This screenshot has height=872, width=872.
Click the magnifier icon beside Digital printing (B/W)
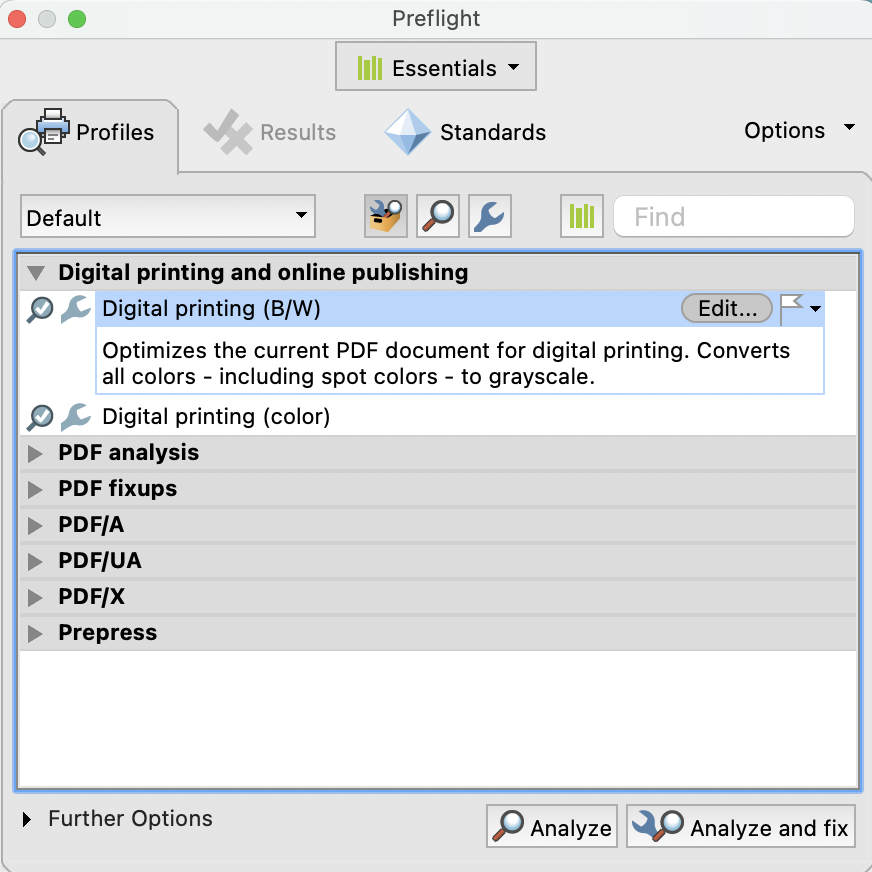(40, 310)
